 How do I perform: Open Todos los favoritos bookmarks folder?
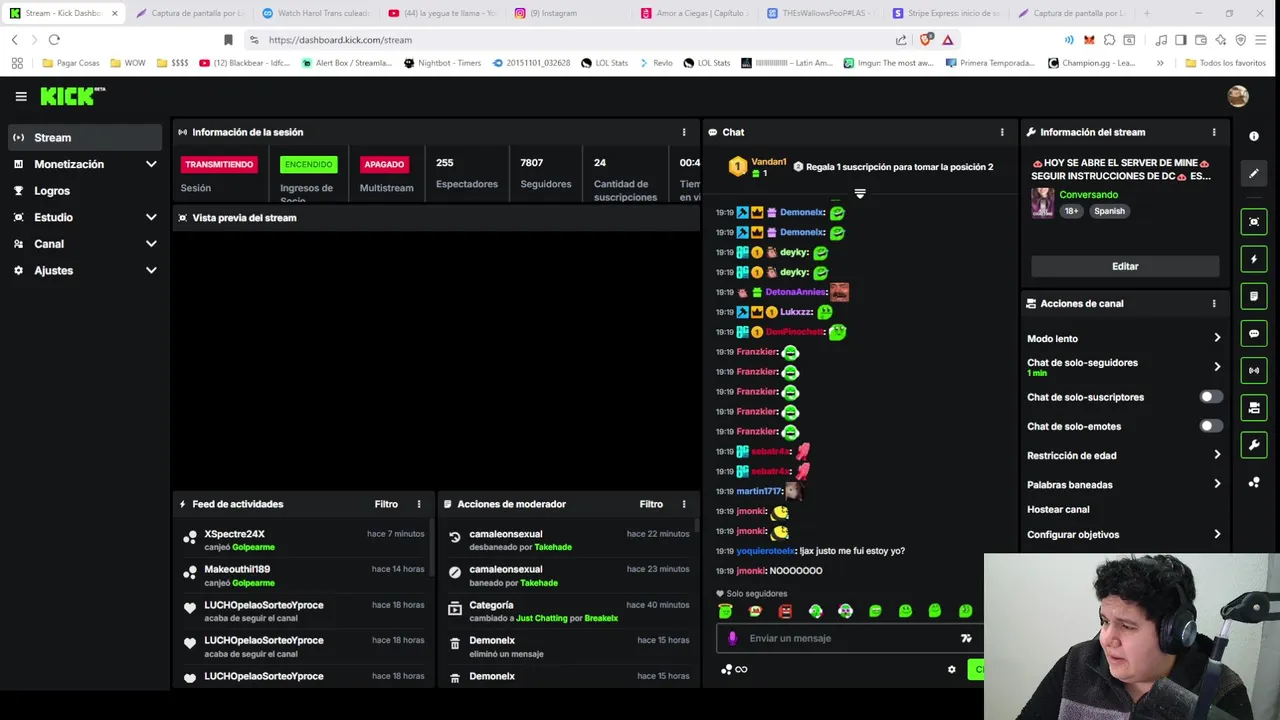[1226, 63]
